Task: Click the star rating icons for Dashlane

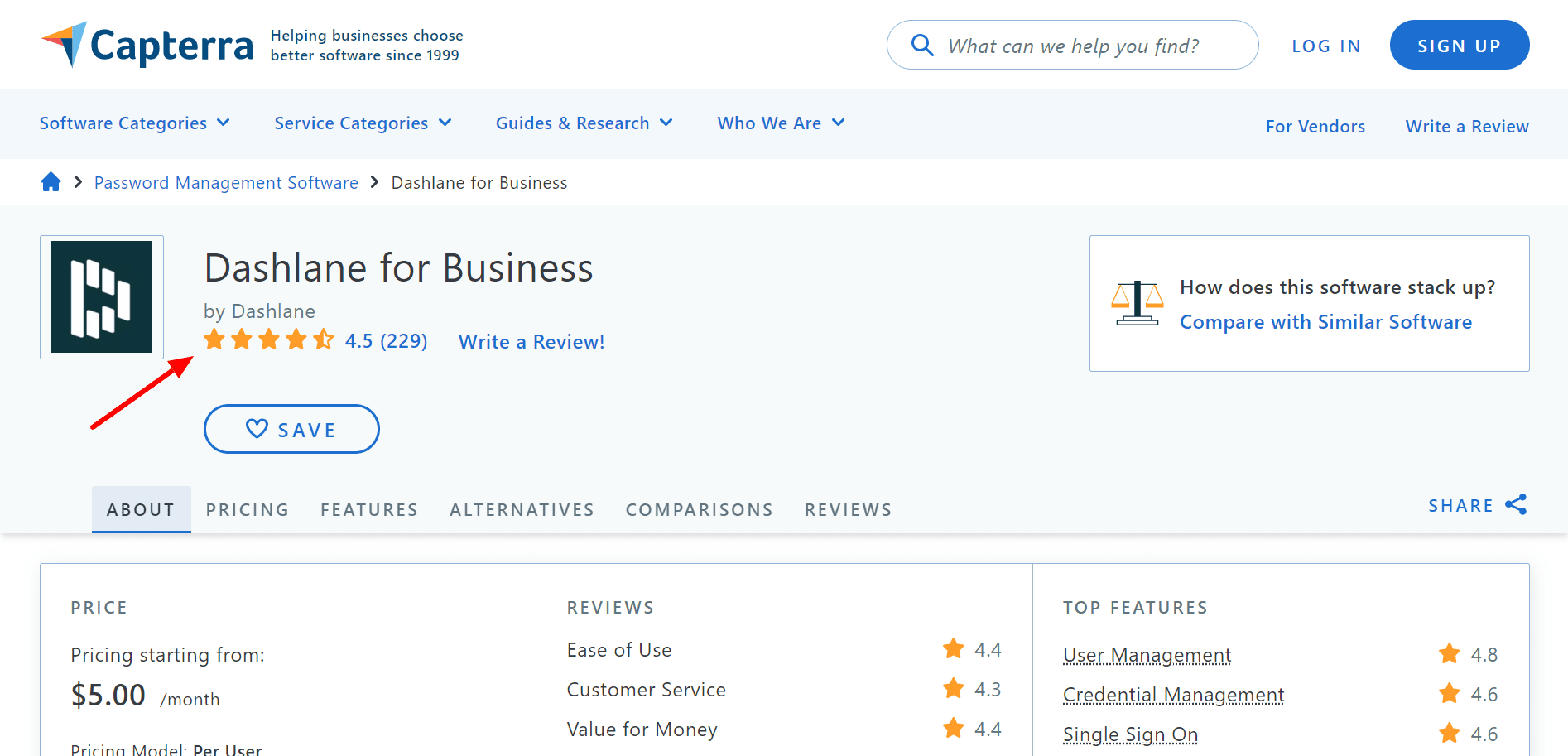Action: [x=269, y=339]
